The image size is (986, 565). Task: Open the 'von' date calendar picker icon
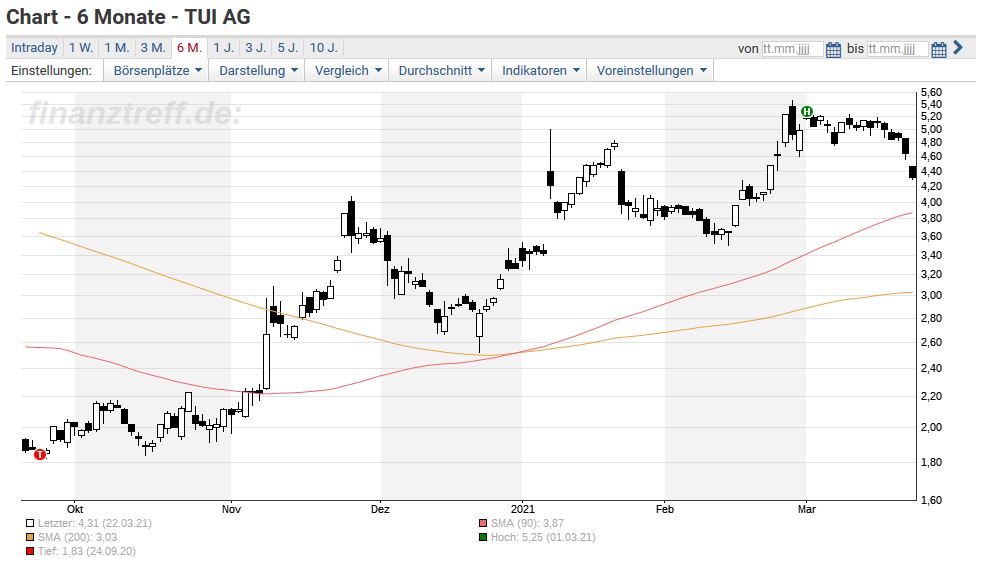[x=833, y=49]
